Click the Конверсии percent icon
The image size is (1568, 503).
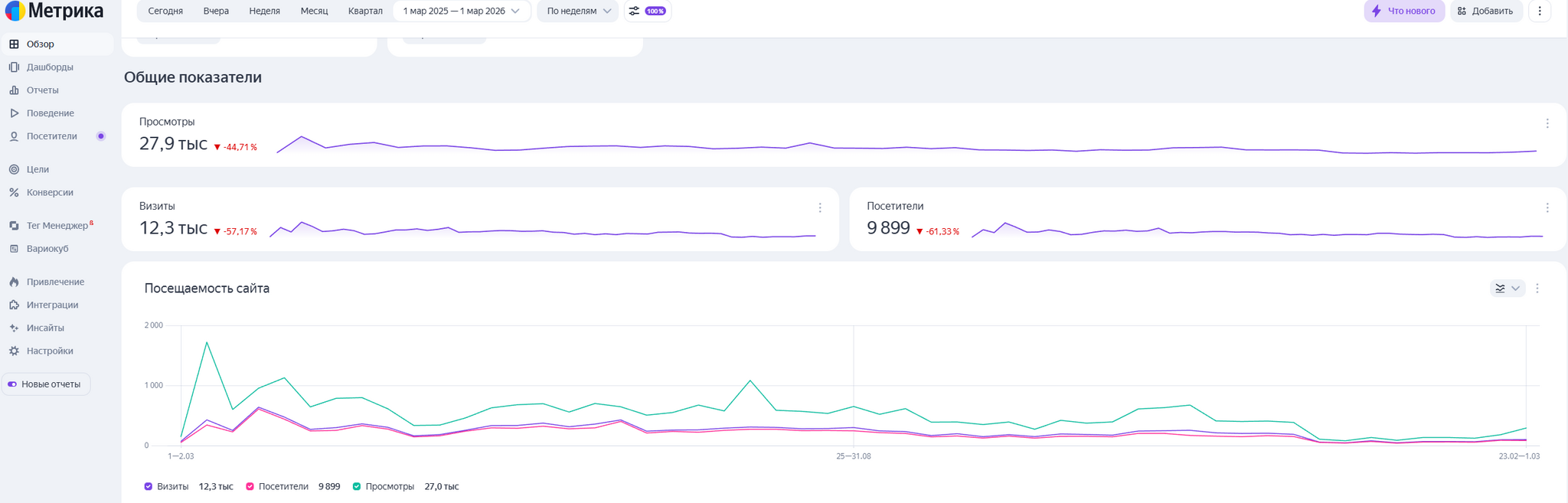[14, 192]
